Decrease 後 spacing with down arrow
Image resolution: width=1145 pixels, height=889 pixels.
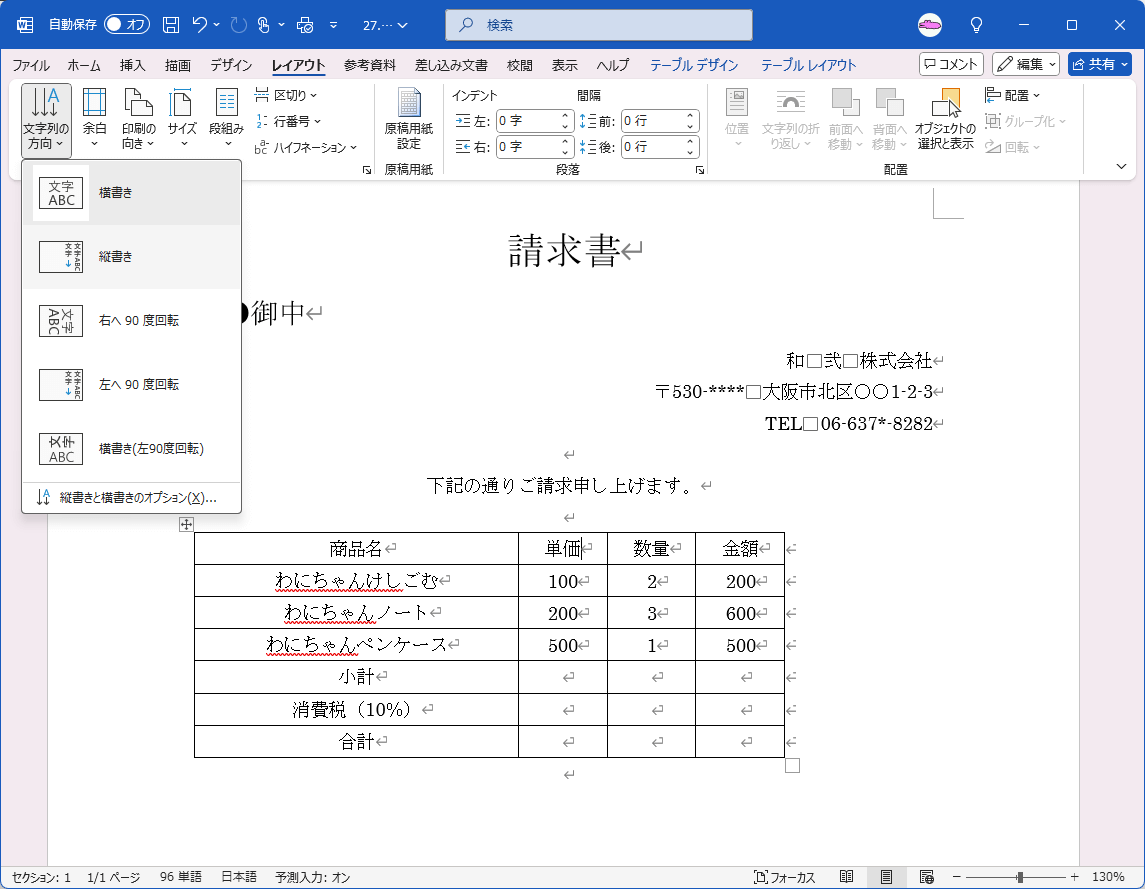click(690, 153)
